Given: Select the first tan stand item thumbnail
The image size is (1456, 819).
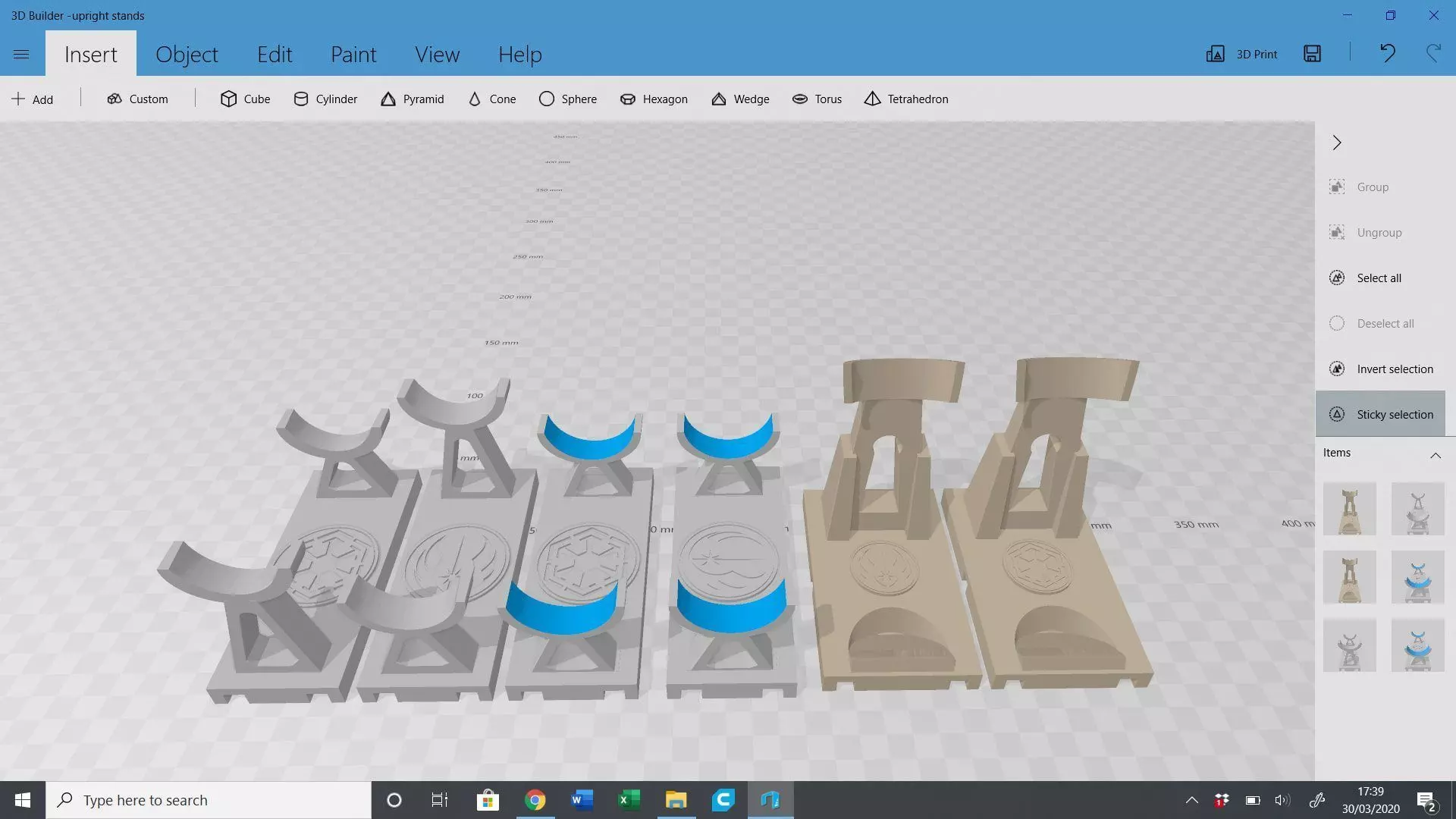Looking at the screenshot, I should click(x=1350, y=509).
